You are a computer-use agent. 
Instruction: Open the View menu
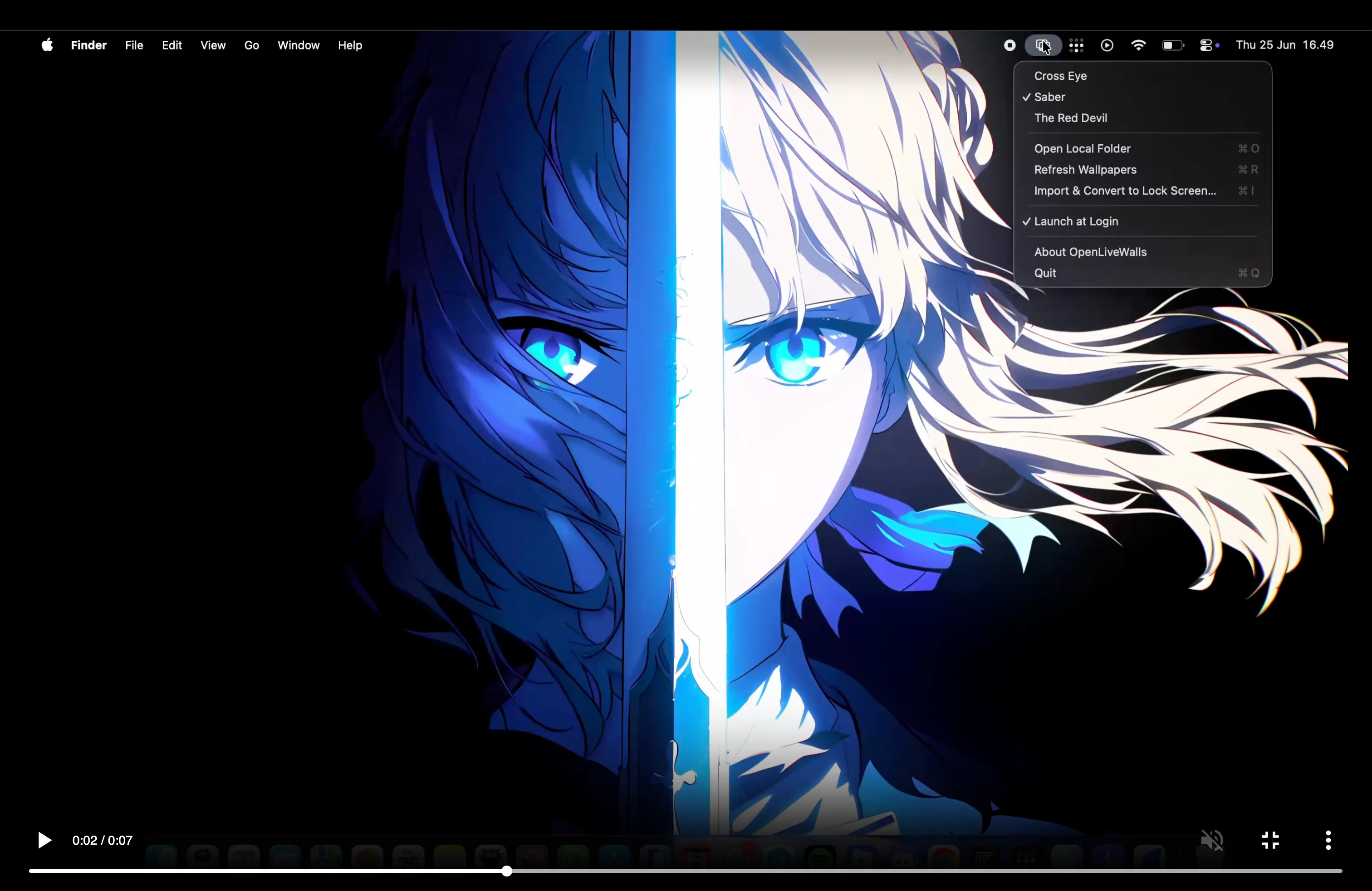213,45
